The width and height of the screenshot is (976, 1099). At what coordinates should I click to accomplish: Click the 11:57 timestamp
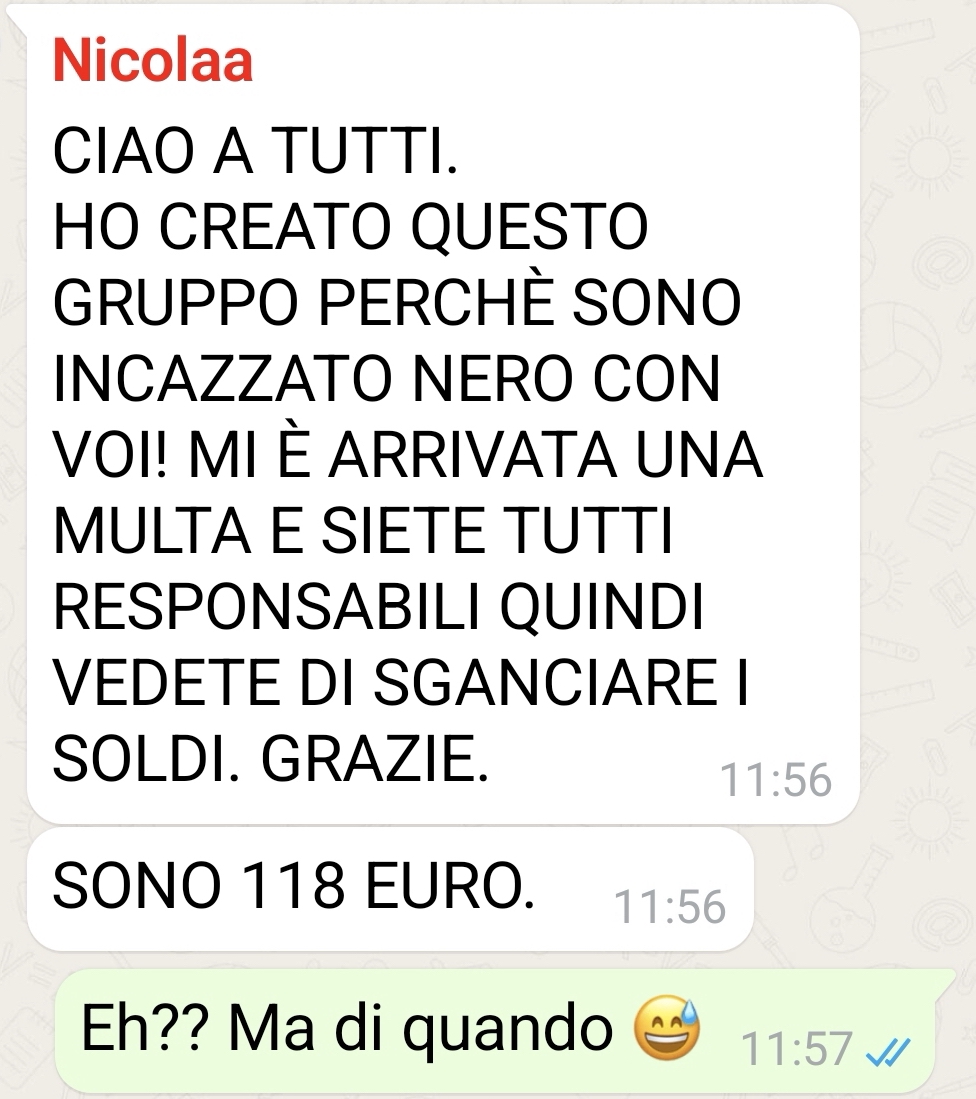797,1049
